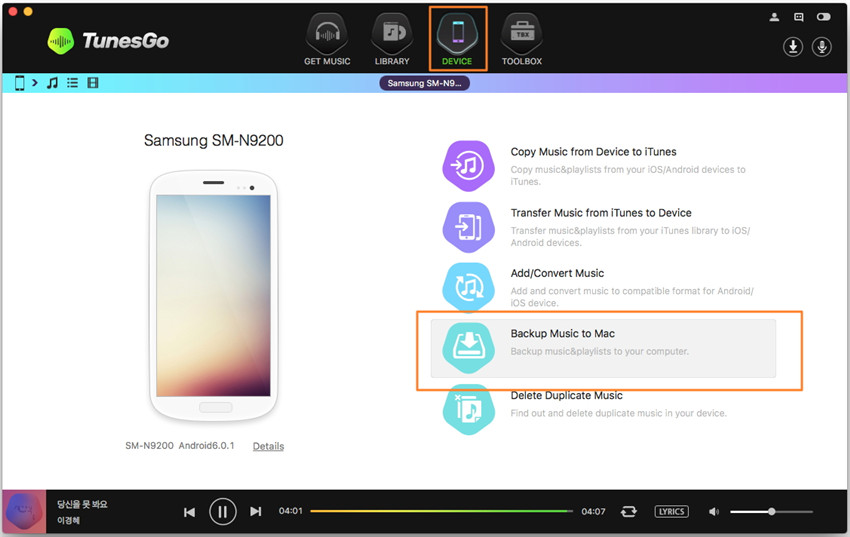Select 'Transfer Music from iTunes to Device' title
The height and width of the screenshot is (537, 850).
tap(601, 213)
